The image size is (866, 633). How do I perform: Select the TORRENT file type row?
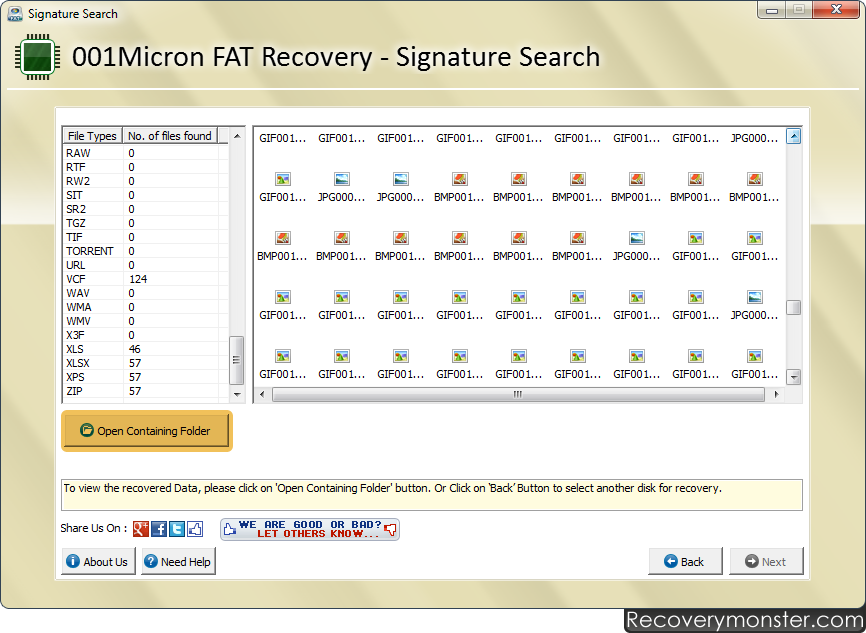[x=145, y=251]
